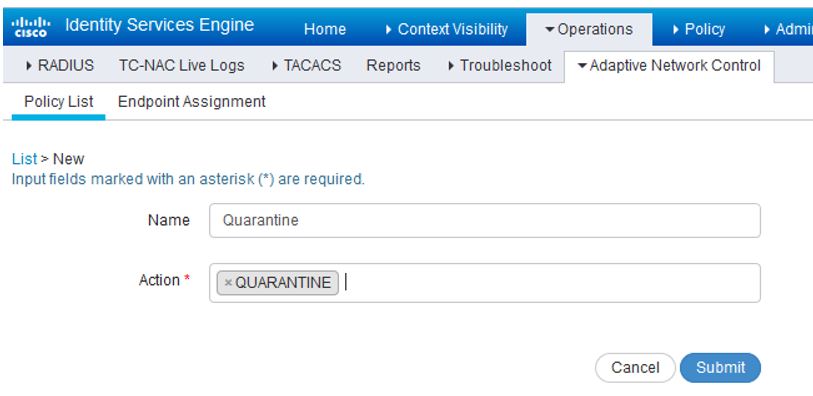Remove the QUARANTINE action tag

[228, 283]
